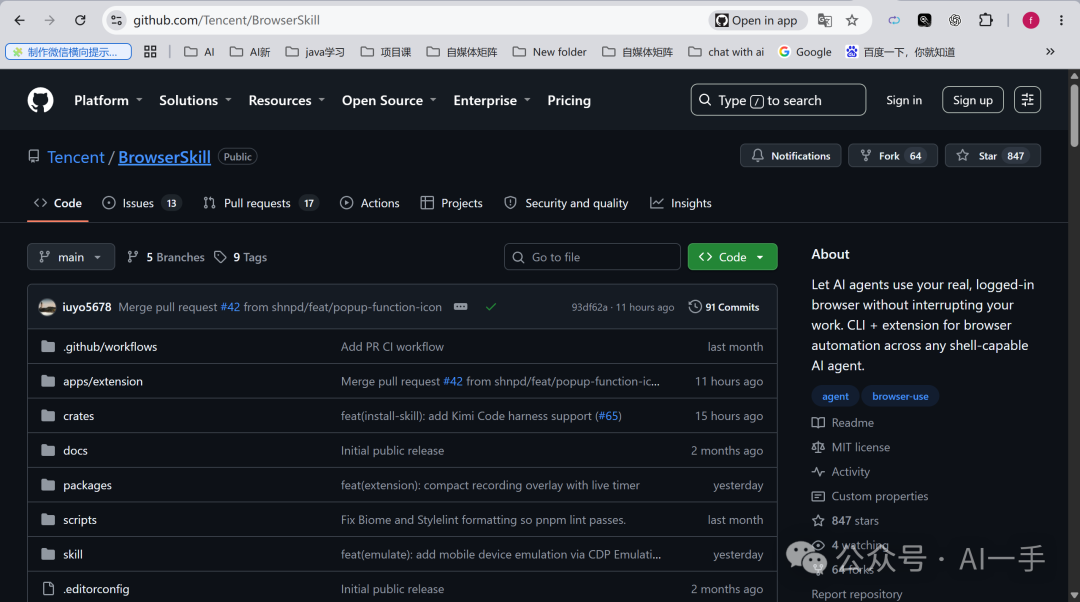The width and height of the screenshot is (1080, 602).
Task: Open the Google bookmark
Action: (x=804, y=52)
